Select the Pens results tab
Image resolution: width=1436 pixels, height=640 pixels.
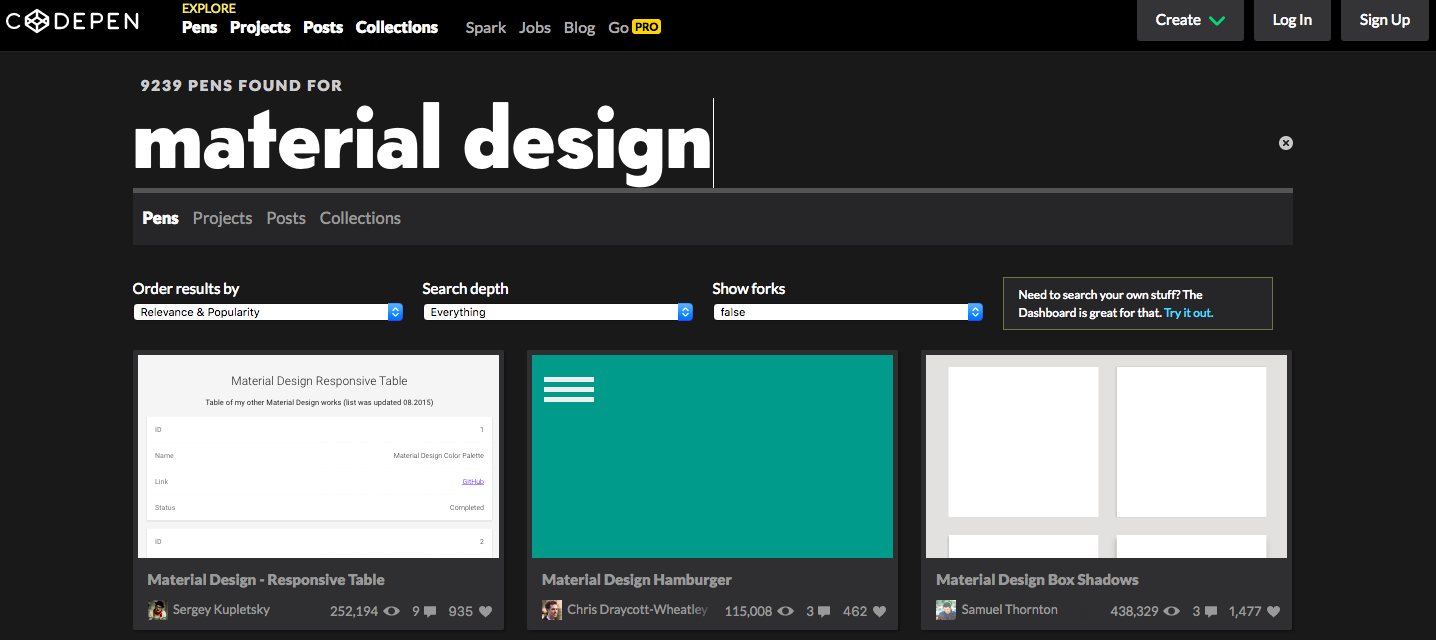coord(161,218)
